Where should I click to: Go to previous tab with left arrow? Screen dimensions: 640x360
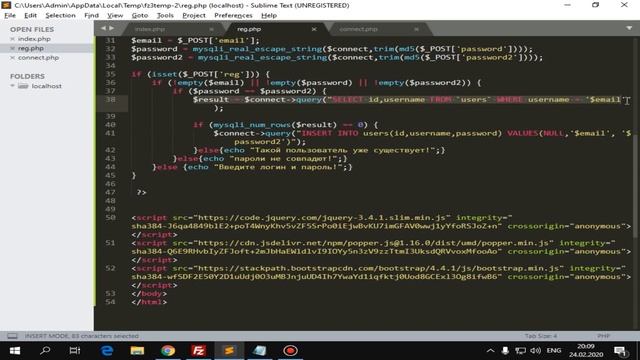(x=103, y=28)
